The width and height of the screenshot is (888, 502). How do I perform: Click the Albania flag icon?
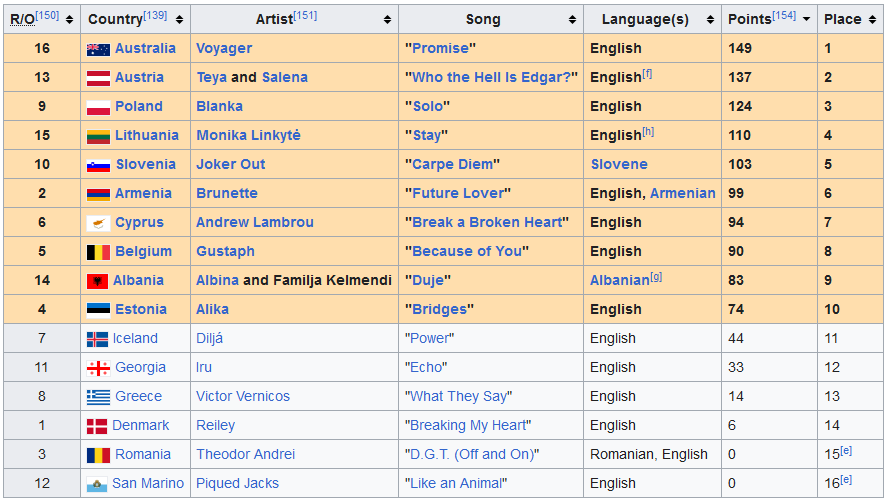coord(97,281)
